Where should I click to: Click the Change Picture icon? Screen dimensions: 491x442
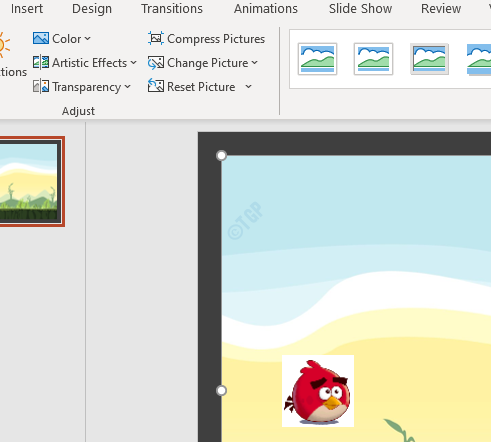point(156,63)
